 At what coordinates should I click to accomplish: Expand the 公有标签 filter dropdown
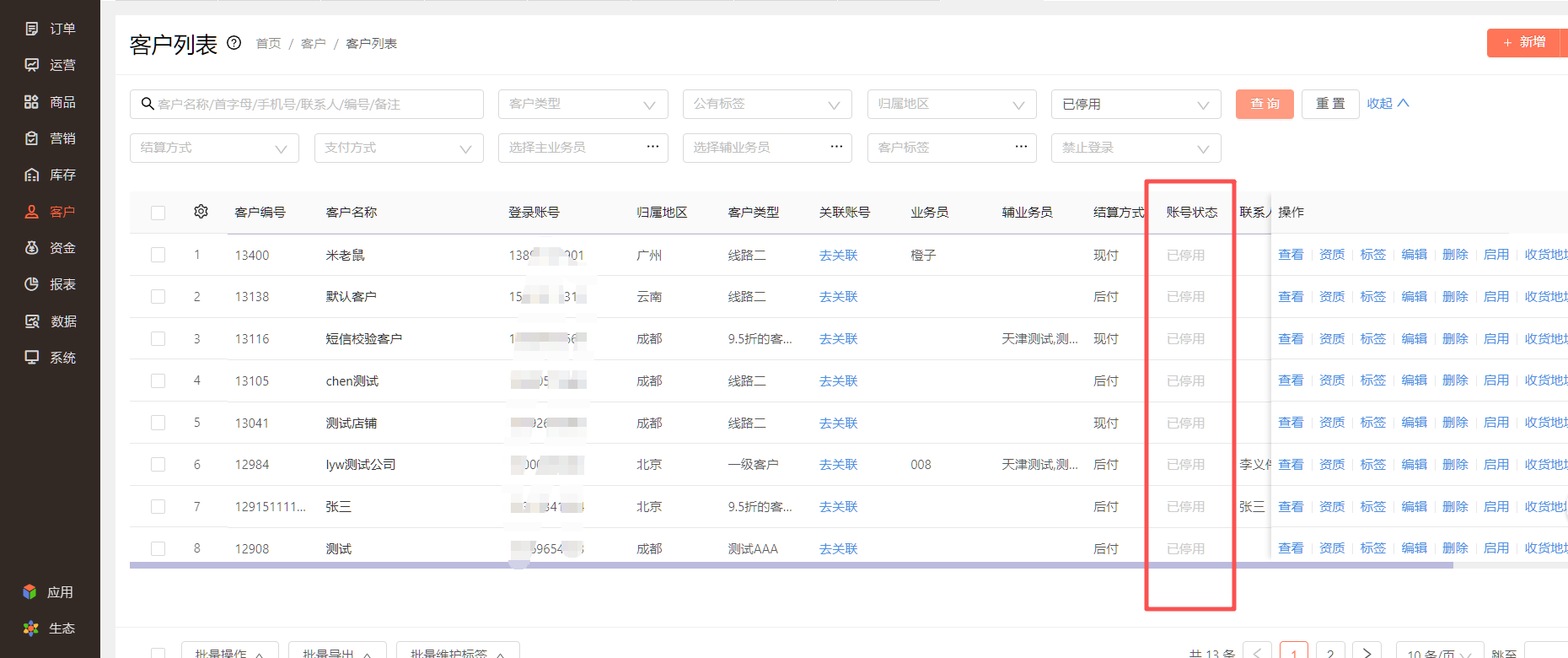pyautogui.click(x=767, y=104)
